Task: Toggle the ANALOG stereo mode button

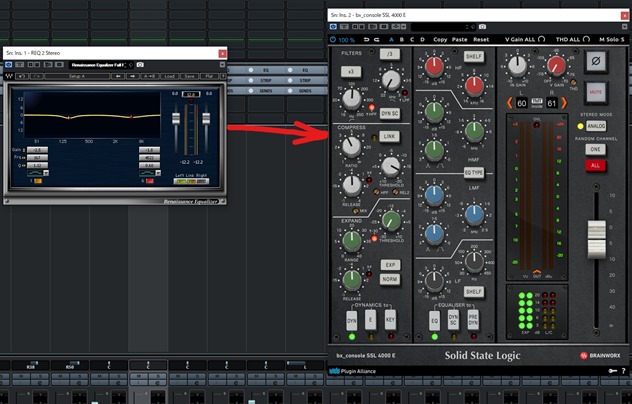Action: coord(595,126)
